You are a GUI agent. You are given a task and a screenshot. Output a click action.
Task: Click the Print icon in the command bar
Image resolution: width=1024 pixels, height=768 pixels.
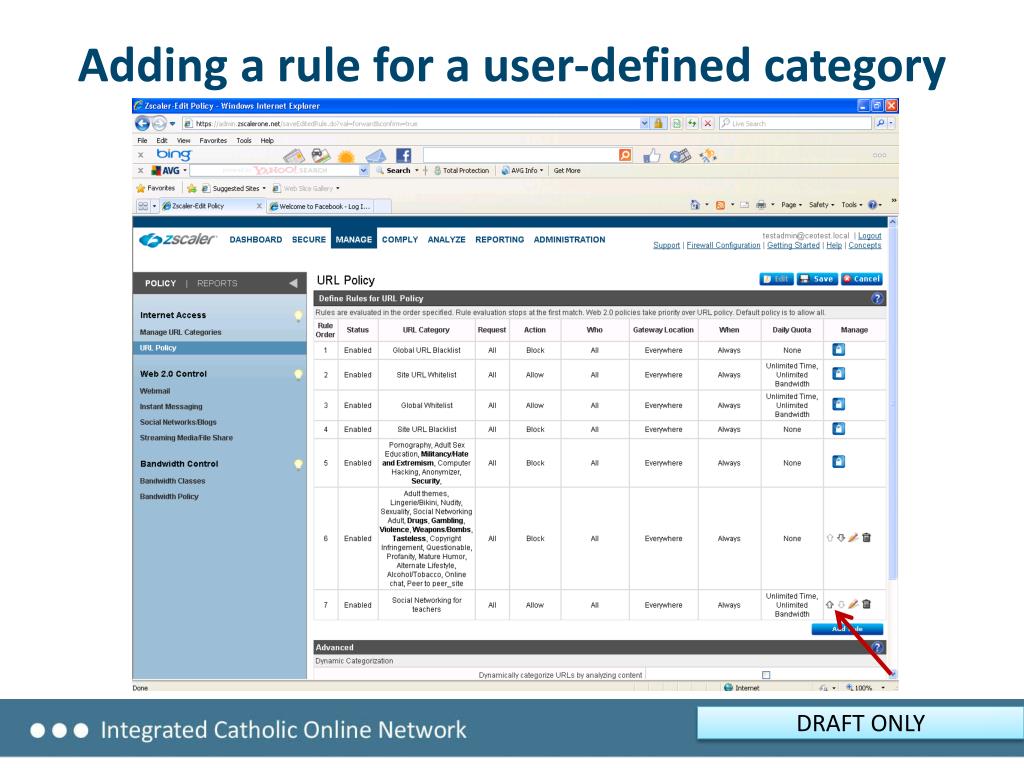pos(761,205)
